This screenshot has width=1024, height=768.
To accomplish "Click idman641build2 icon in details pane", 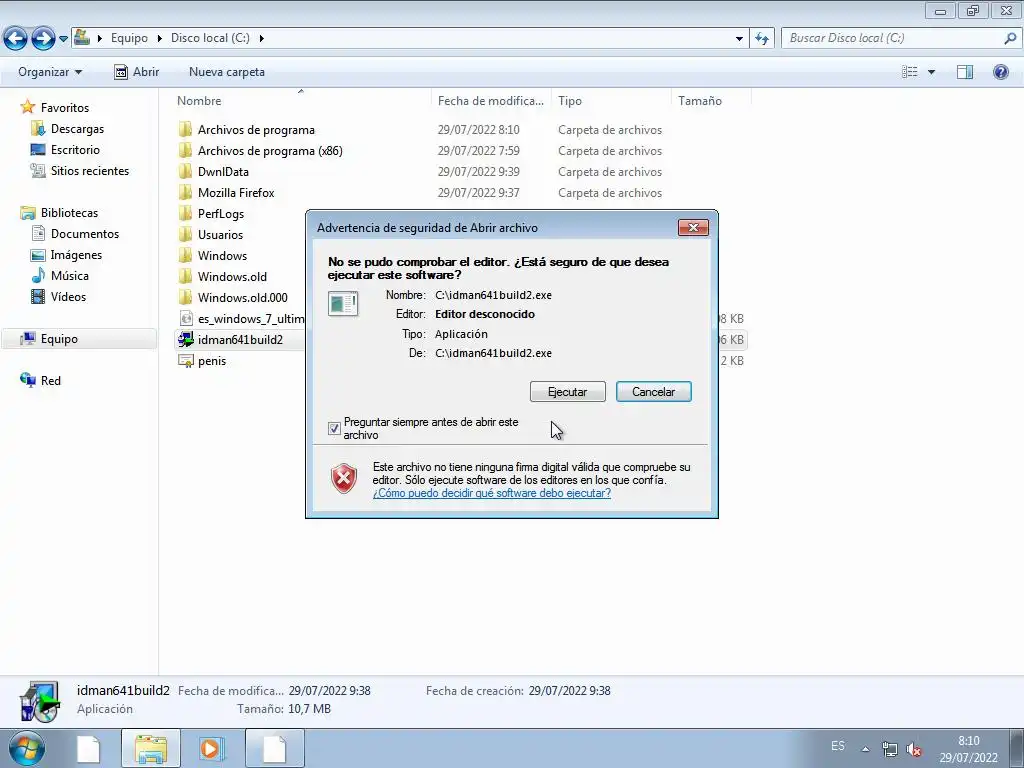I will click(x=40, y=701).
